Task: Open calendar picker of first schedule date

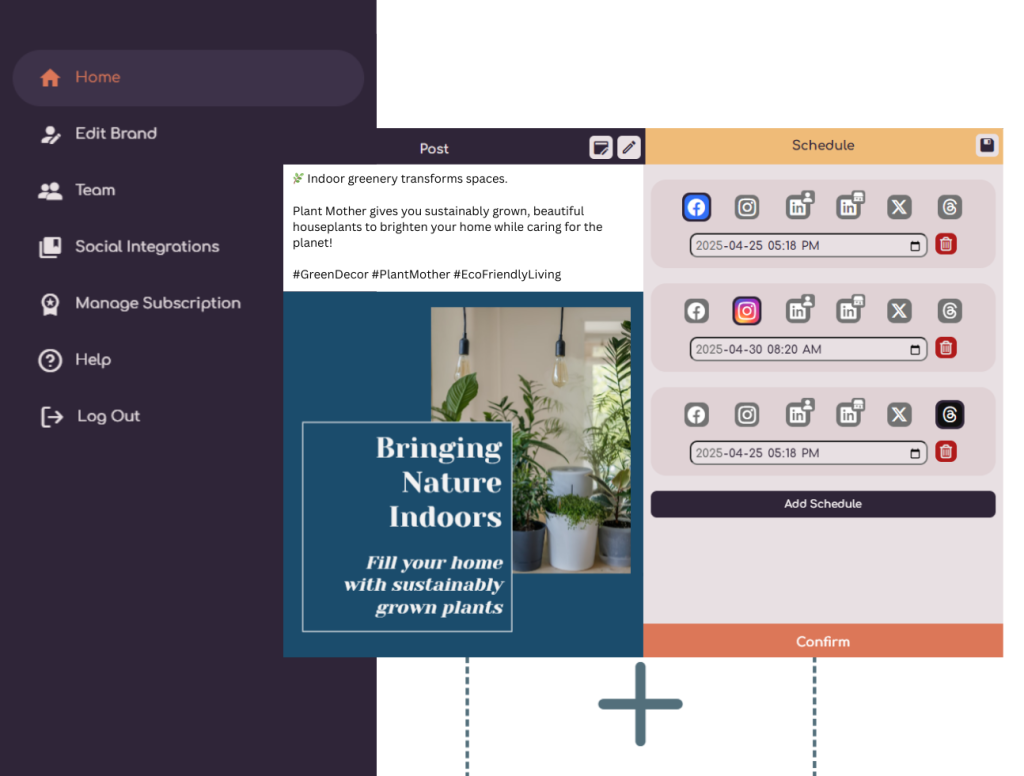Action: coord(915,246)
